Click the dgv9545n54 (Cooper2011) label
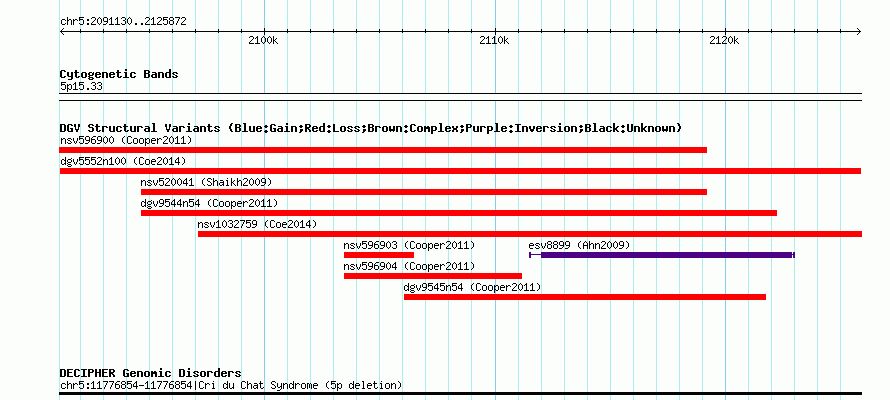Image resolution: width=890 pixels, height=400 pixels. (x=472, y=288)
